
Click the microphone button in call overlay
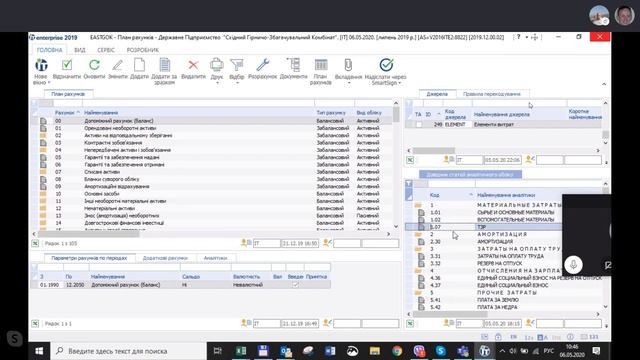(573, 264)
